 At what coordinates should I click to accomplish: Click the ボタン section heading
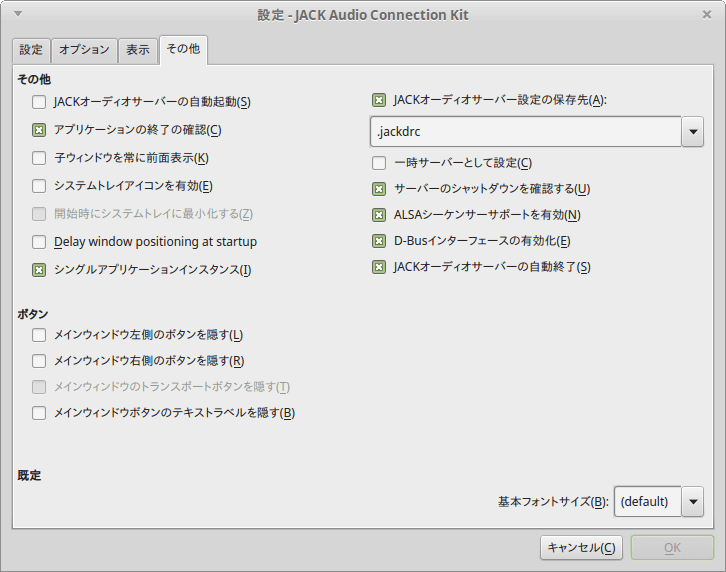(x=32, y=314)
